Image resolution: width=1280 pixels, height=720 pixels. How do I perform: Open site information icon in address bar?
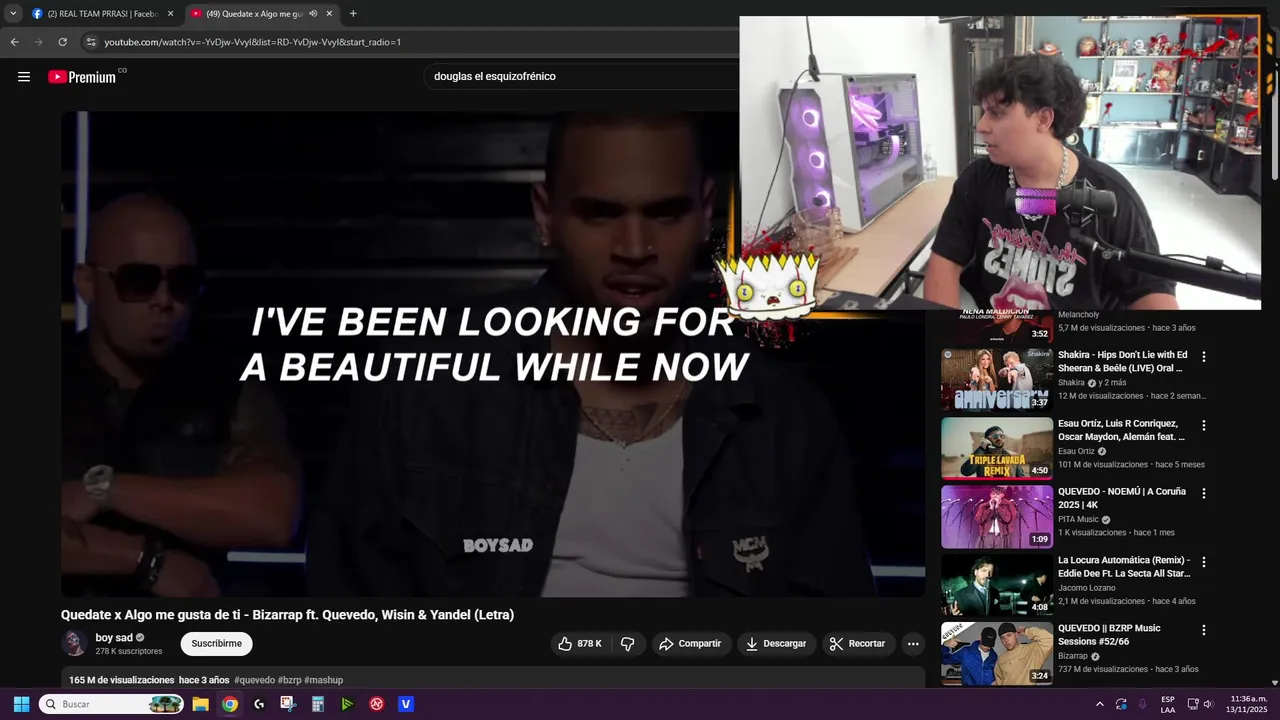point(91,42)
